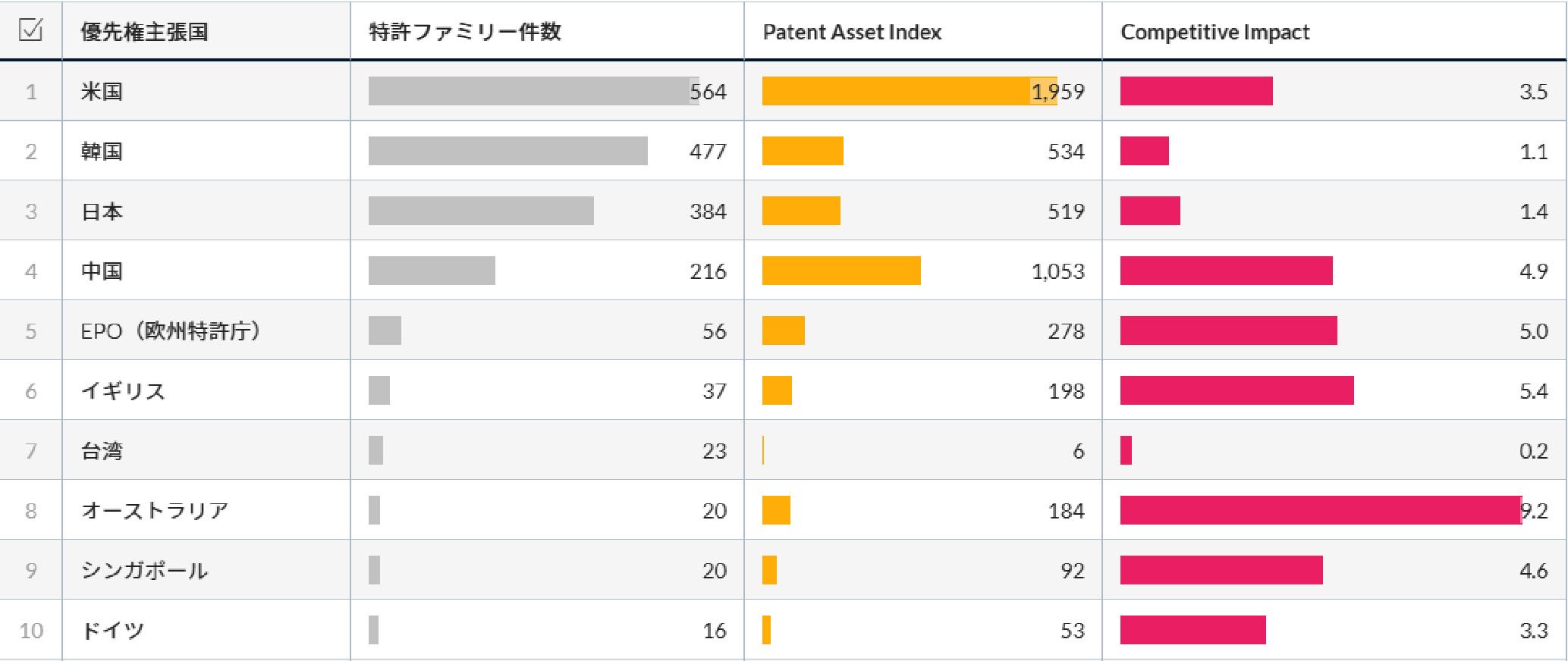Click the gray patent family bar for 米国

pos(531,91)
